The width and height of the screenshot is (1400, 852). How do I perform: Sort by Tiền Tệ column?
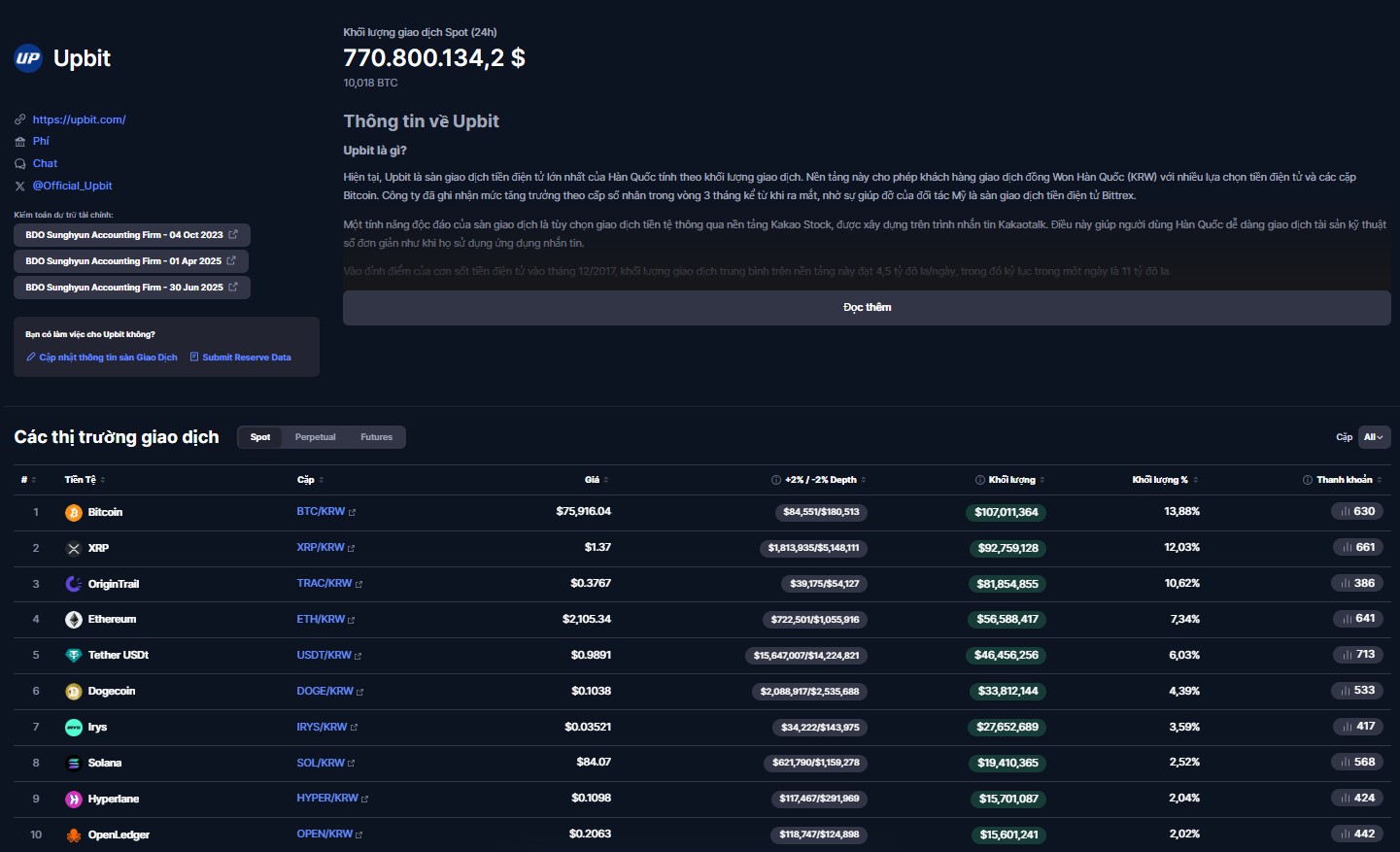click(85, 480)
